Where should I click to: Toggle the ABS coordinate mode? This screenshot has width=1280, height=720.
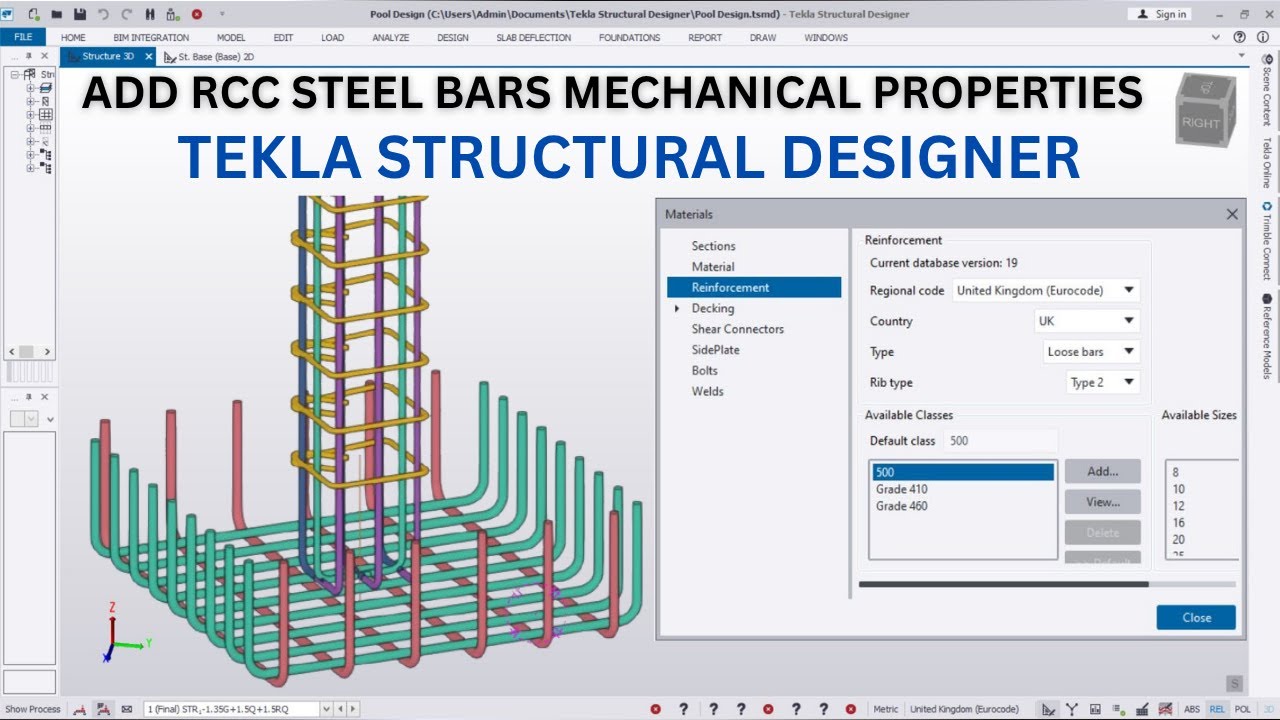point(1192,709)
